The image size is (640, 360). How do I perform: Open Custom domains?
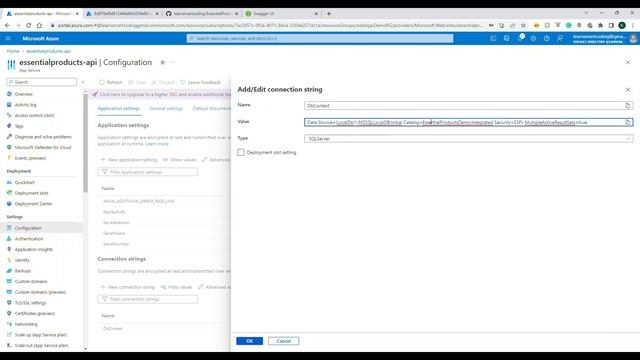coord(31,282)
